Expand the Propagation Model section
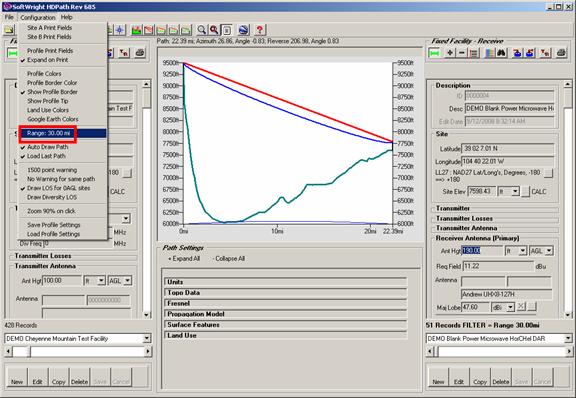 click(x=285, y=314)
